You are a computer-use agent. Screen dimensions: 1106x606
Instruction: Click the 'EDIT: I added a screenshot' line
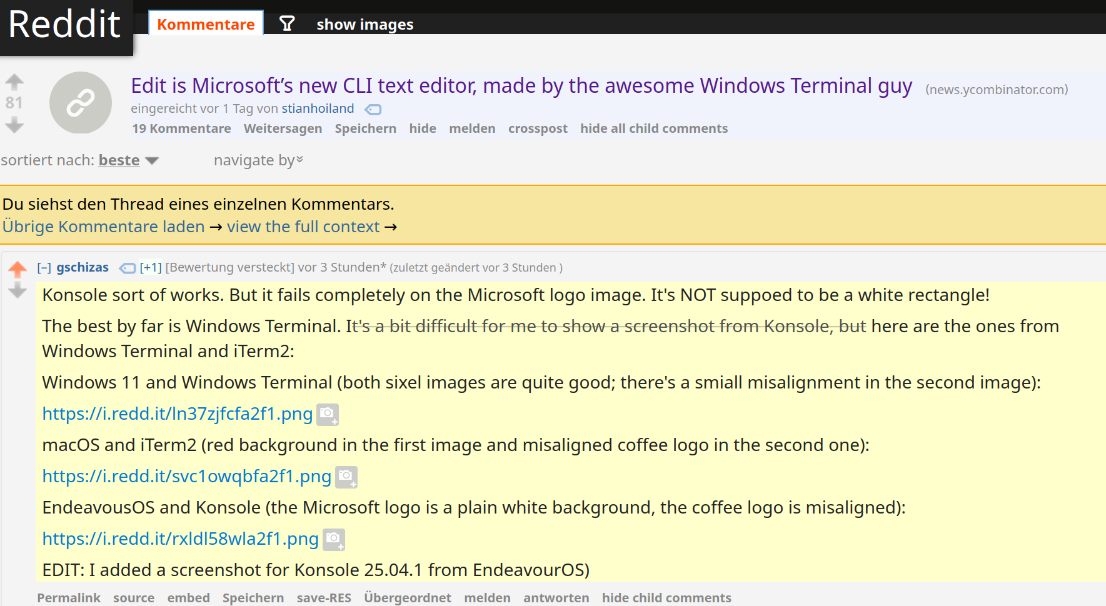[x=316, y=570]
